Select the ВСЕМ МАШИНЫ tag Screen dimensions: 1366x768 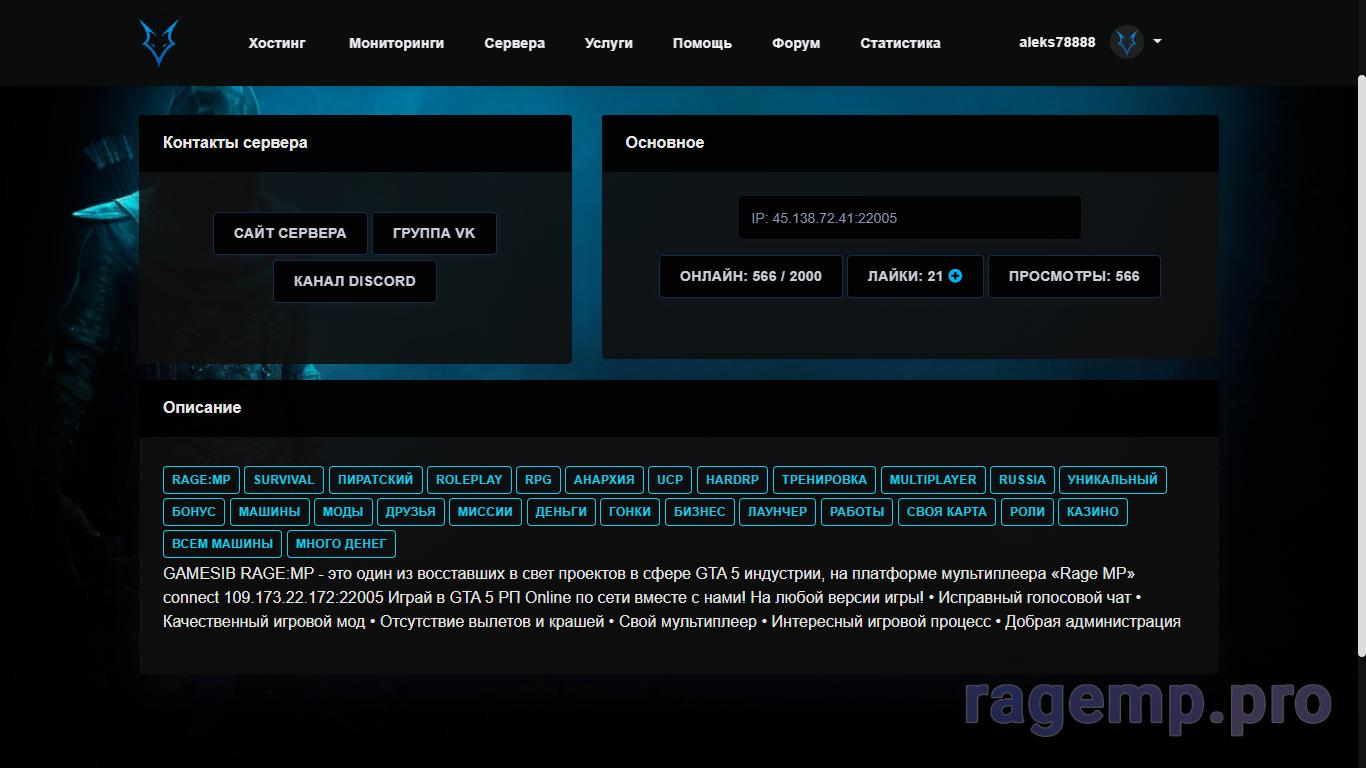[223, 544]
